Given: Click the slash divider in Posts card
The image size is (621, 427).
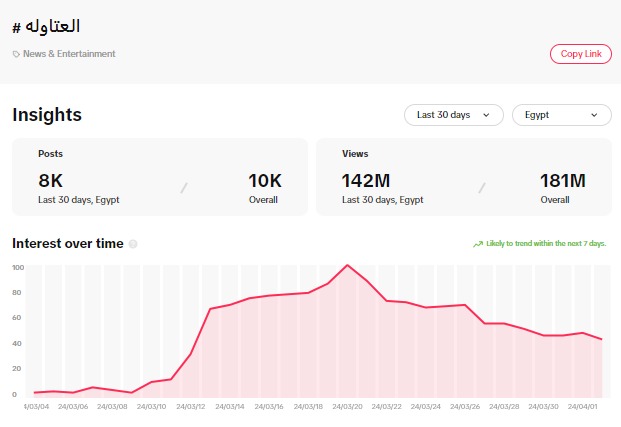Looking at the screenshot, I should [183, 187].
